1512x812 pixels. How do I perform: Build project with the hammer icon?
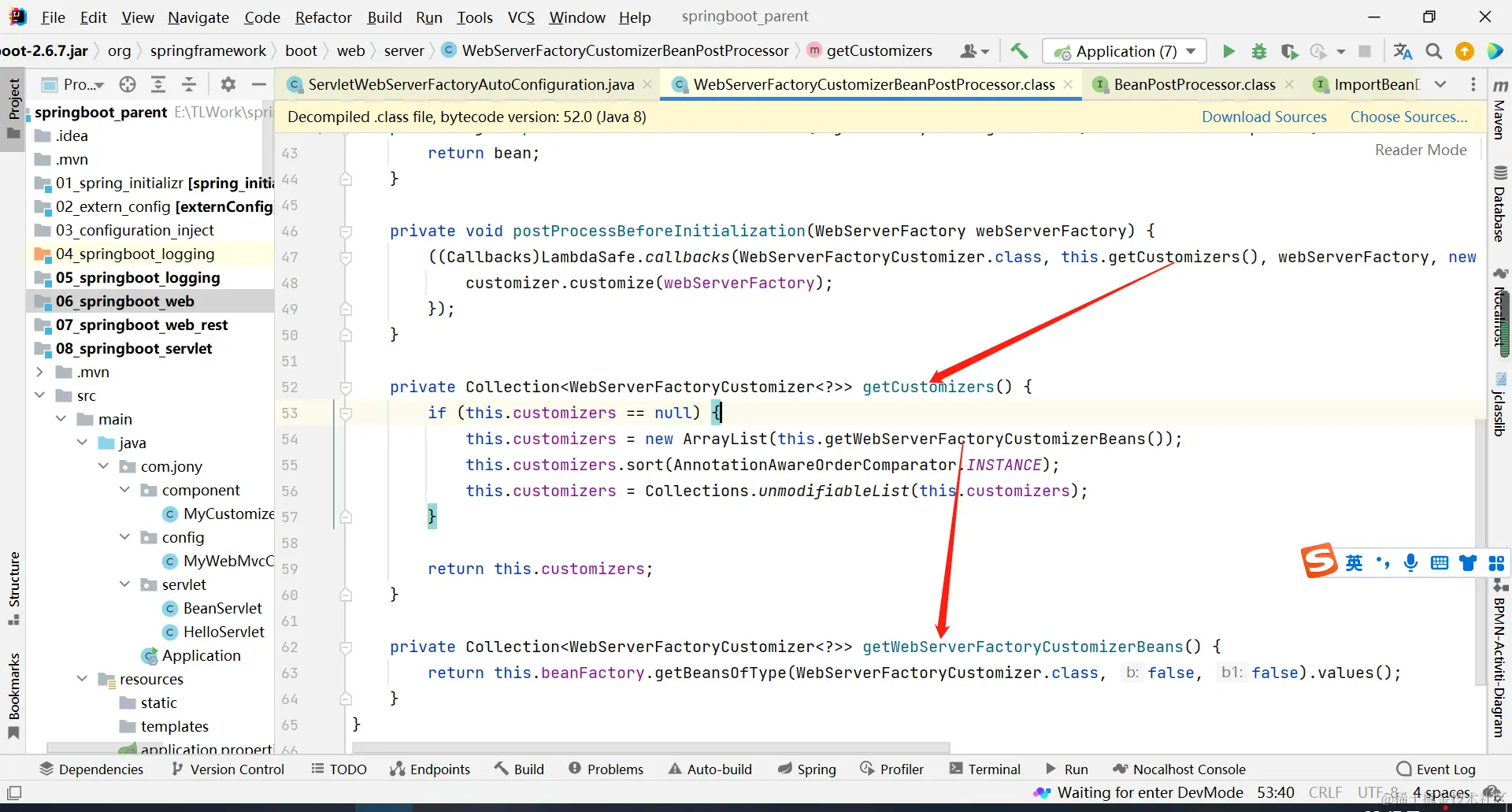(x=1019, y=51)
